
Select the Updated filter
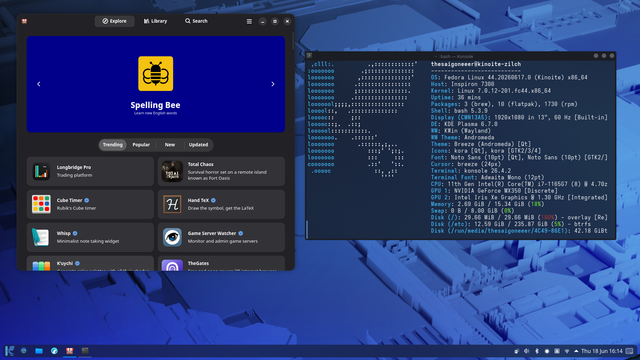coord(198,145)
